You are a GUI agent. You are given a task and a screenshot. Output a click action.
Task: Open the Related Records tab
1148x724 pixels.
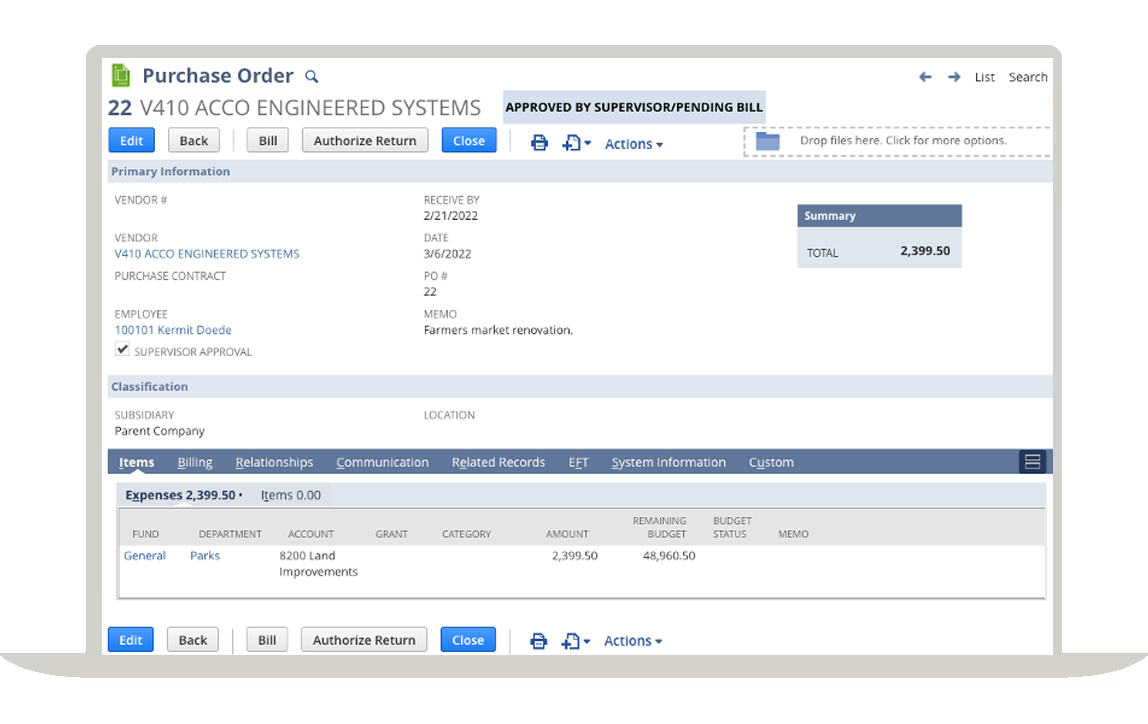pos(498,462)
